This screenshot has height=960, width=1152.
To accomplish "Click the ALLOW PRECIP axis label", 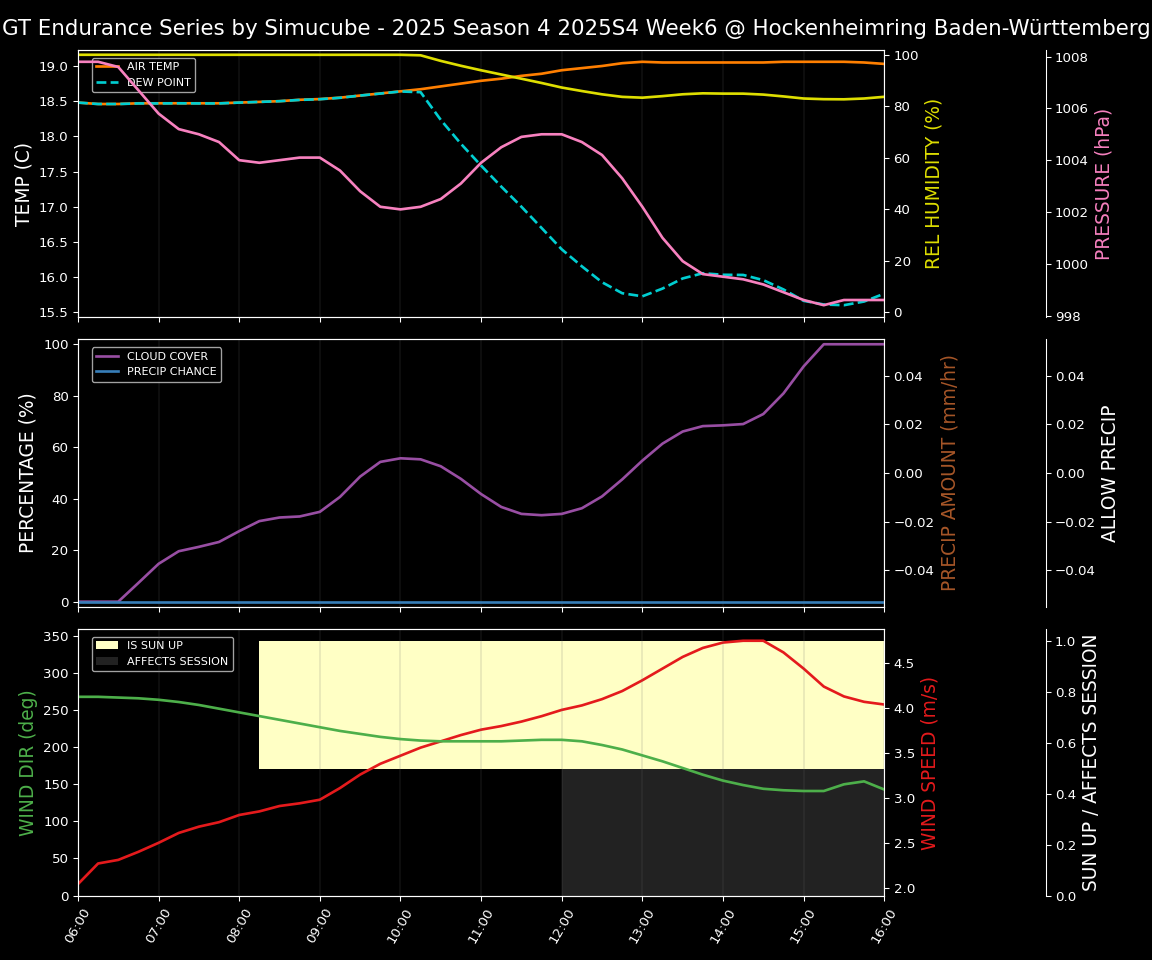I will tap(1109, 473).
